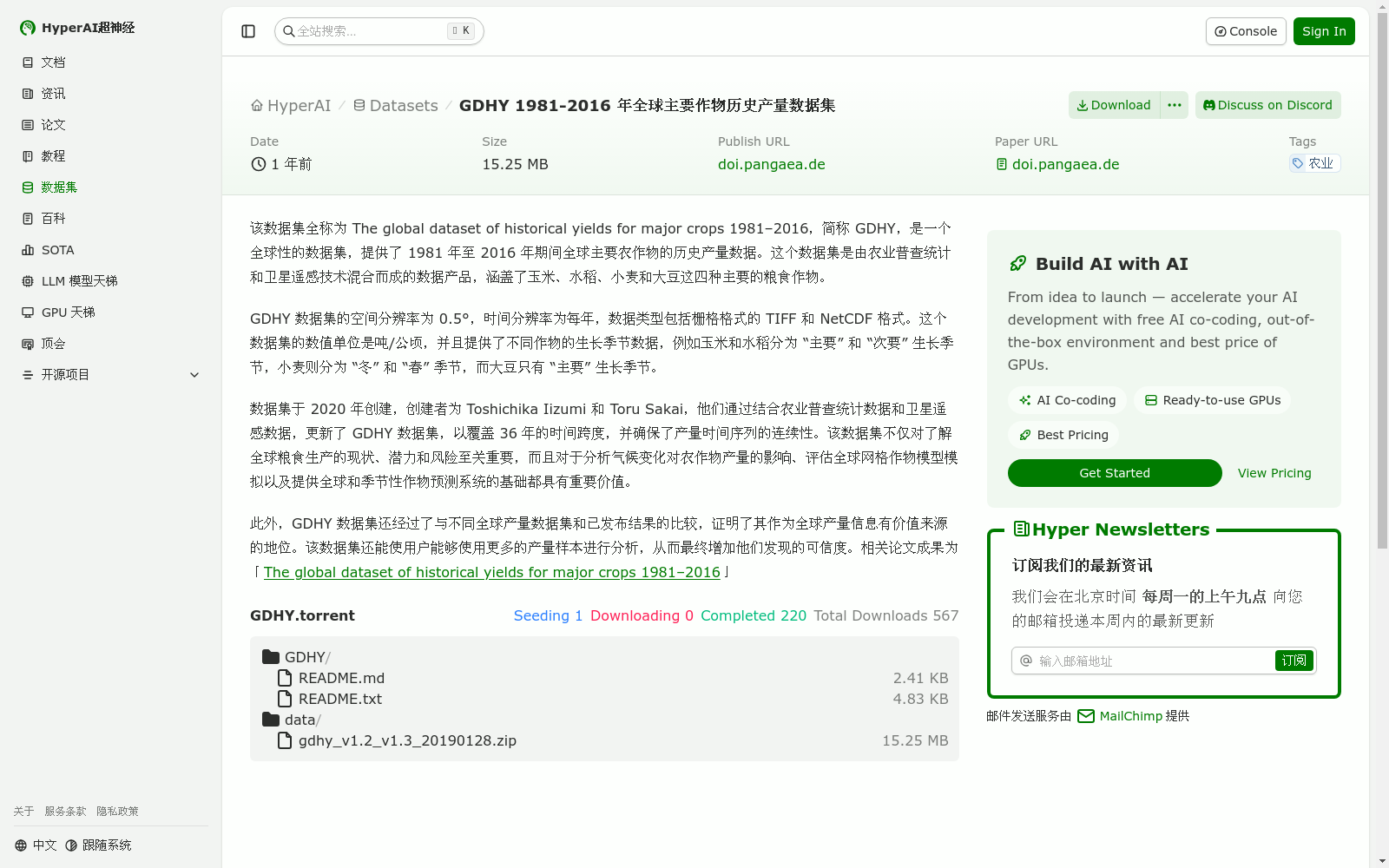Open the global dataset paper link
1389x868 pixels.
[x=492, y=572]
